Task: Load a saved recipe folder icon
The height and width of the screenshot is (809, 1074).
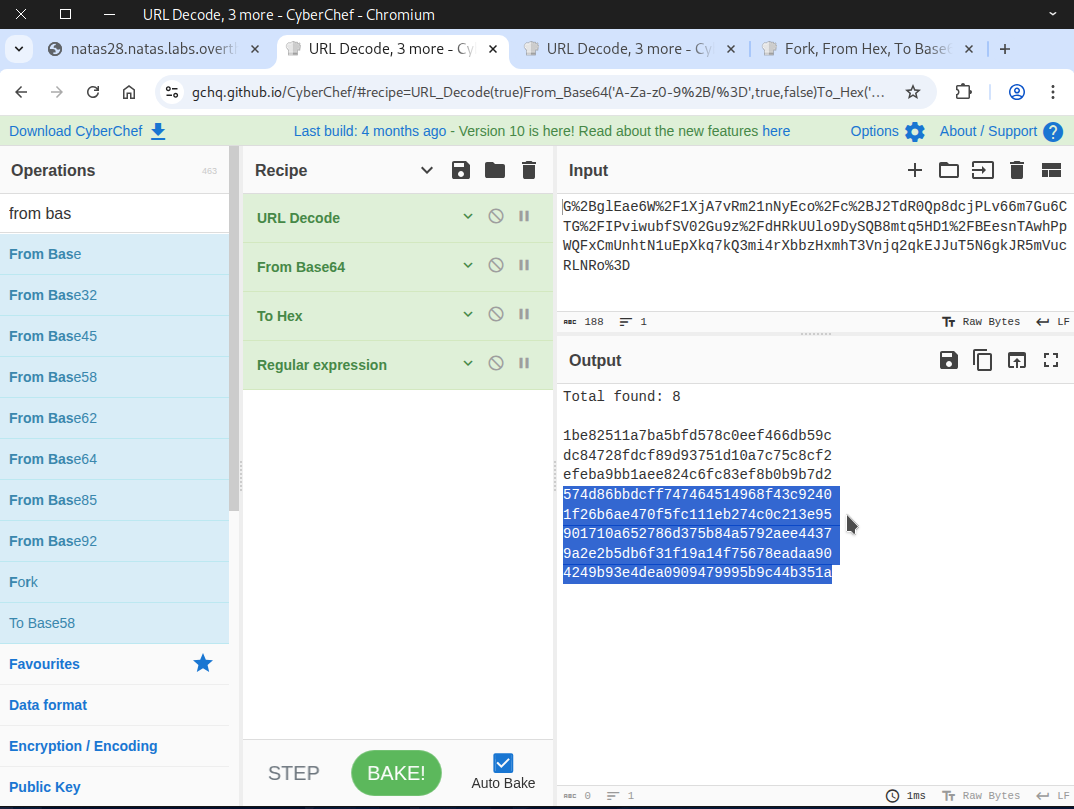Action: click(495, 170)
